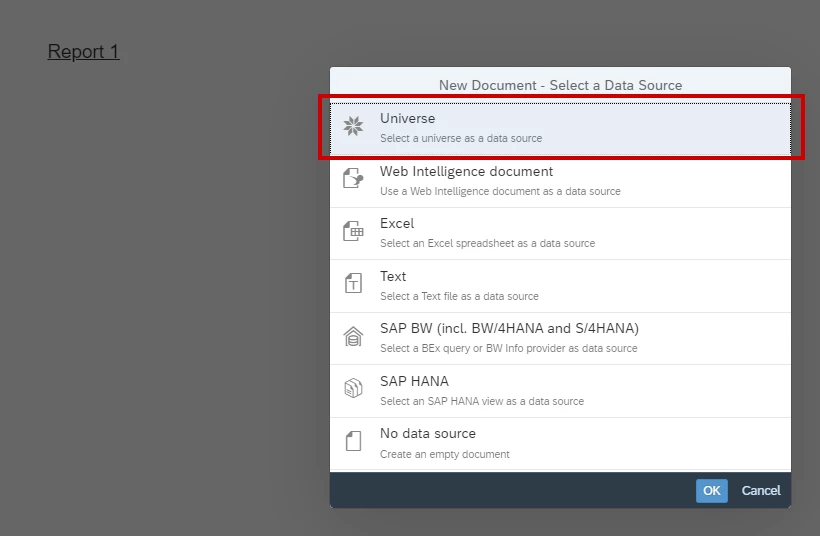Select the SAP HANA entry
820x536 pixels.
click(560, 391)
